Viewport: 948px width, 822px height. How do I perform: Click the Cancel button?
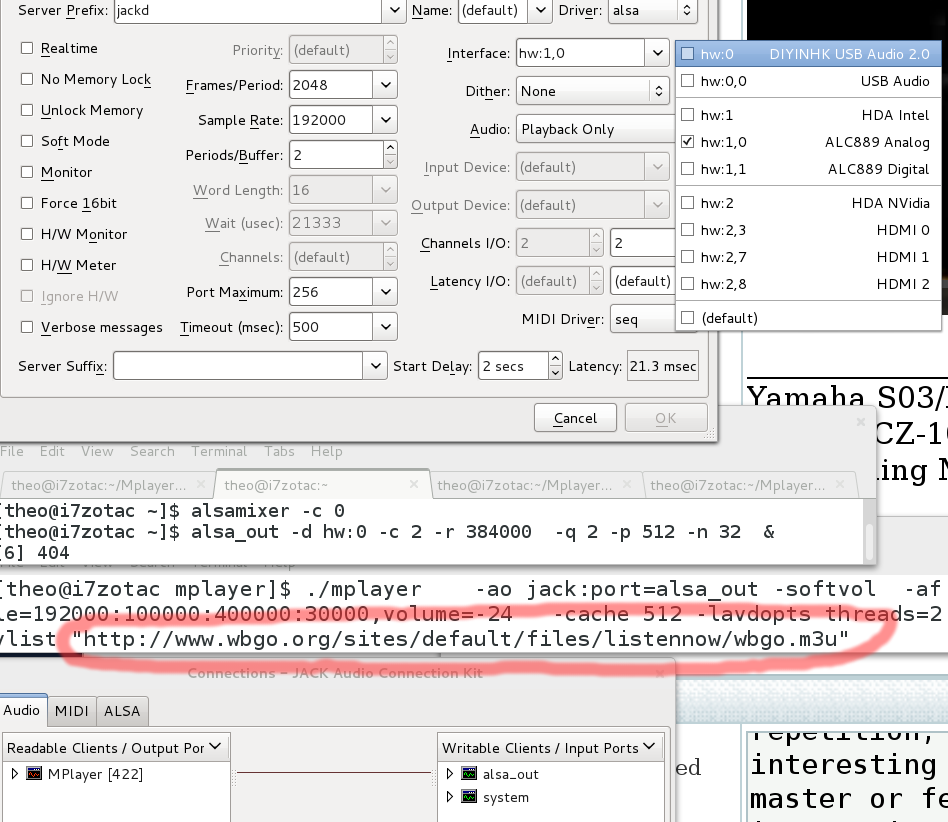574,418
